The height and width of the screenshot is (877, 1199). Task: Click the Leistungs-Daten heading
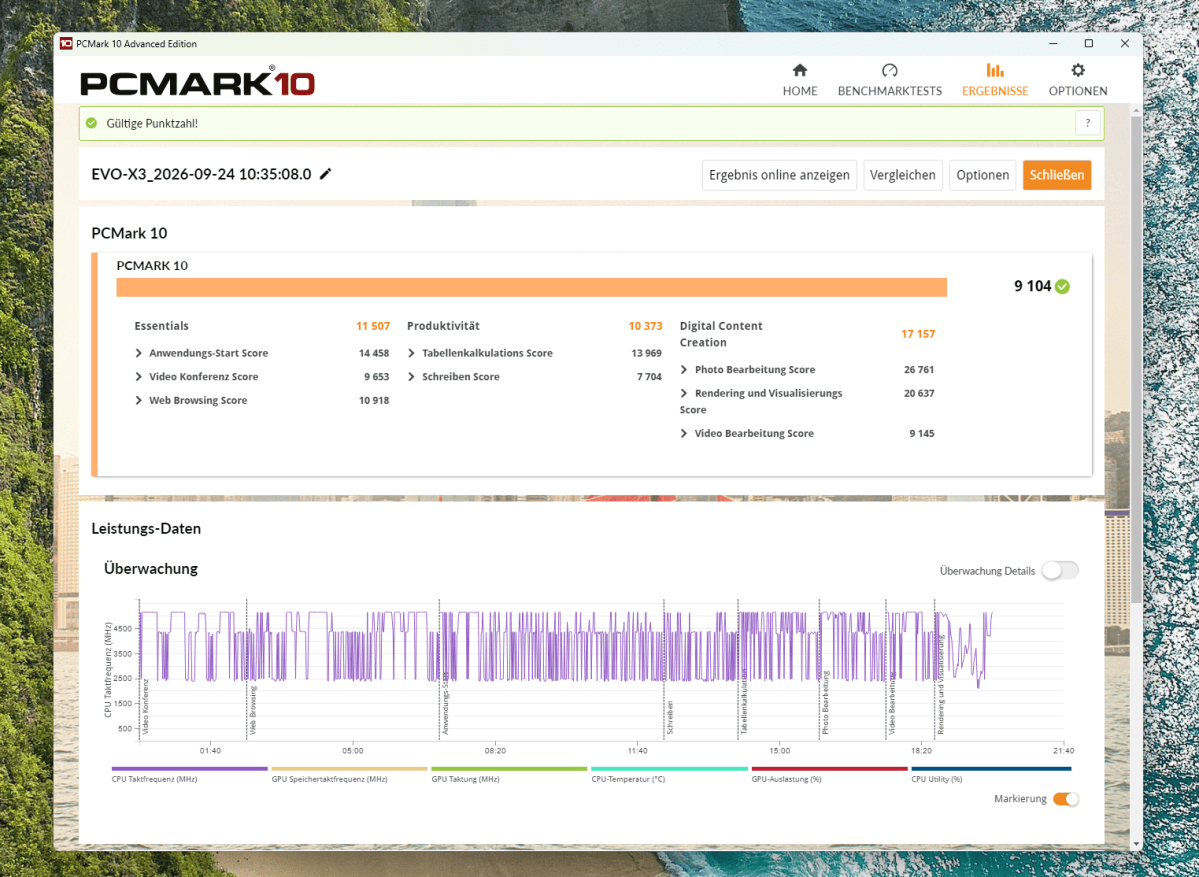tap(146, 528)
